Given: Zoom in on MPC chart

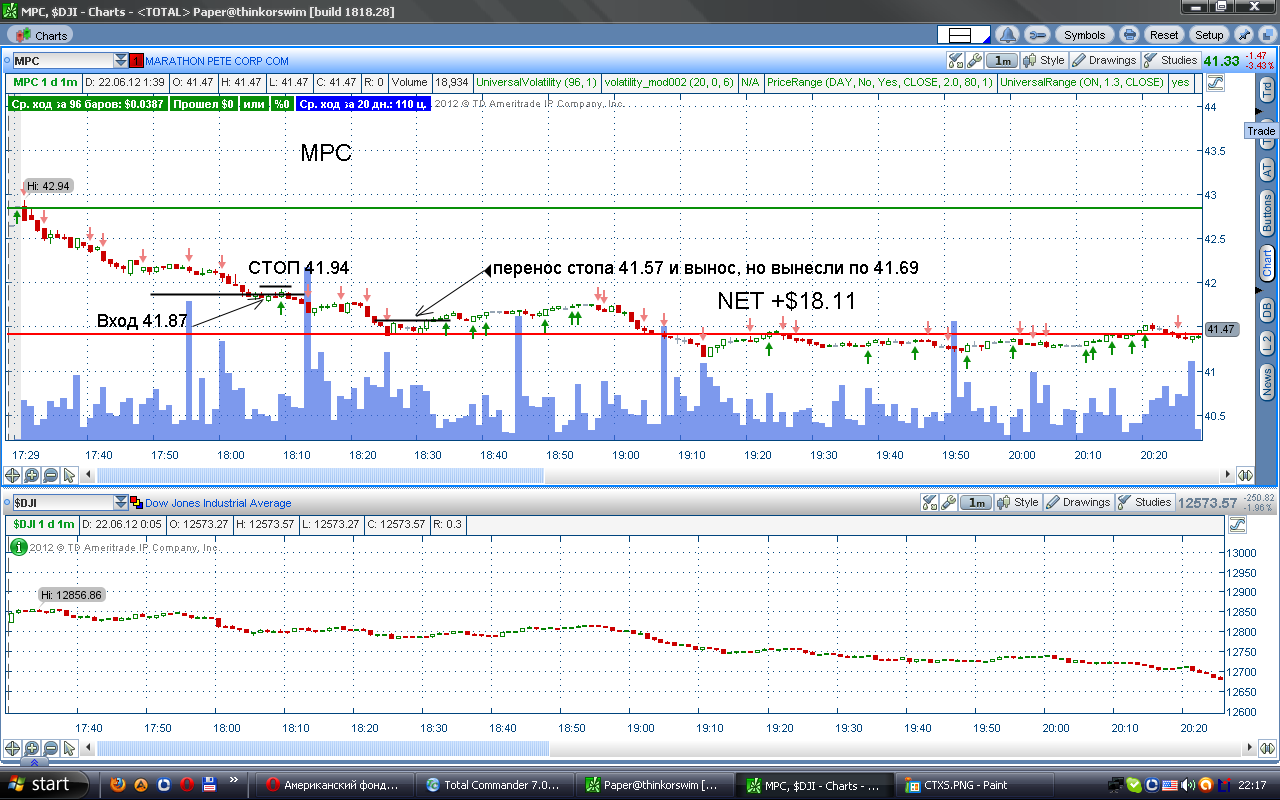Looking at the screenshot, I should point(32,476).
